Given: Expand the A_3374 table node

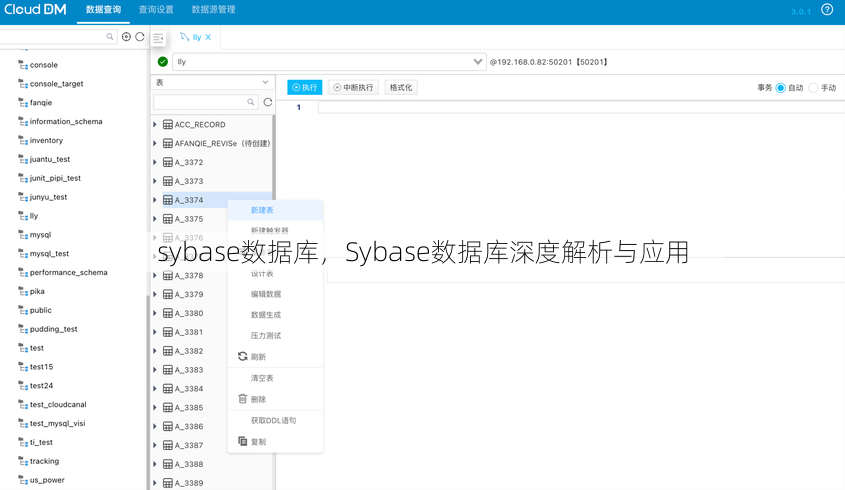Looking at the screenshot, I should point(155,200).
